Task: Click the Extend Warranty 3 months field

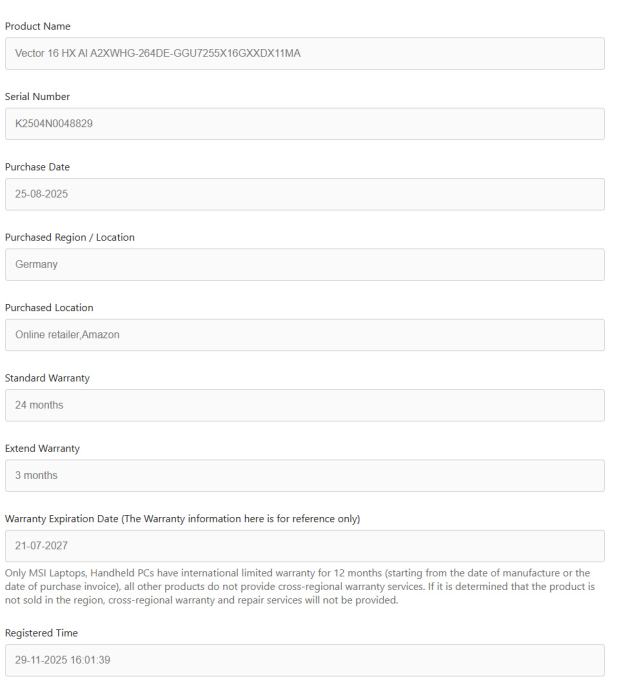Action: 305,475
